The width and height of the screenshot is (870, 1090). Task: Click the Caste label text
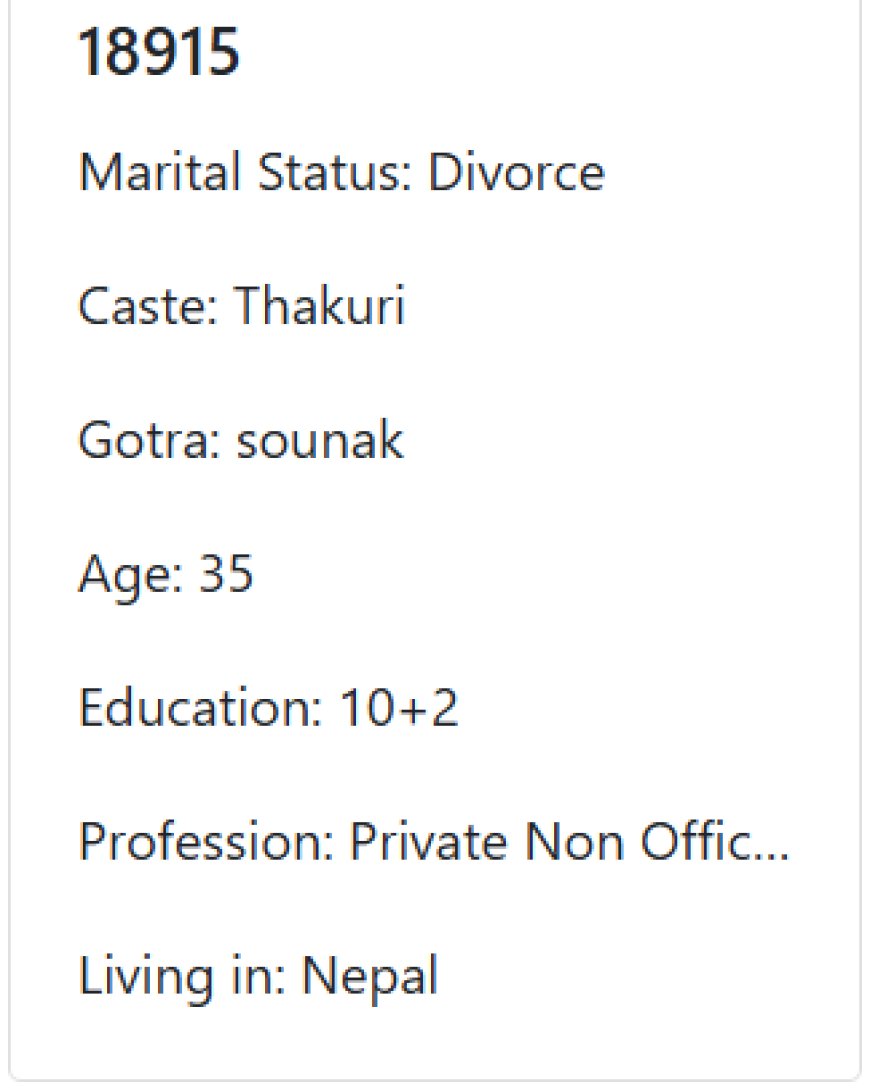coord(148,305)
